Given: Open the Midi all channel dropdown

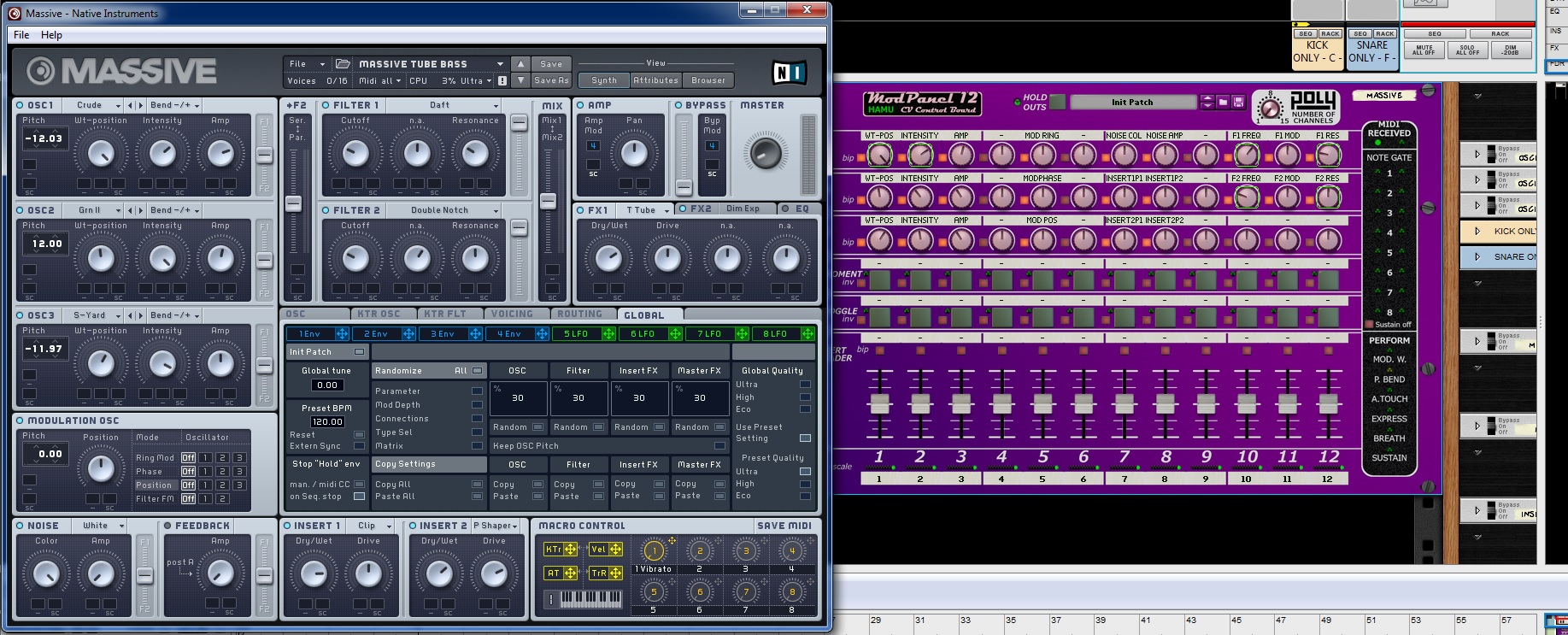Looking at the screenshot, I should coord(381,81).
